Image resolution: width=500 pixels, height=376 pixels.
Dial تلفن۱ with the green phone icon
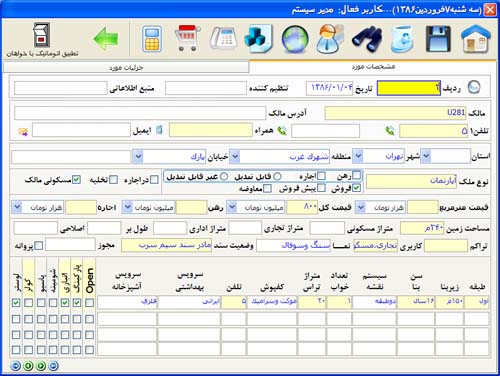pos(390,131)
